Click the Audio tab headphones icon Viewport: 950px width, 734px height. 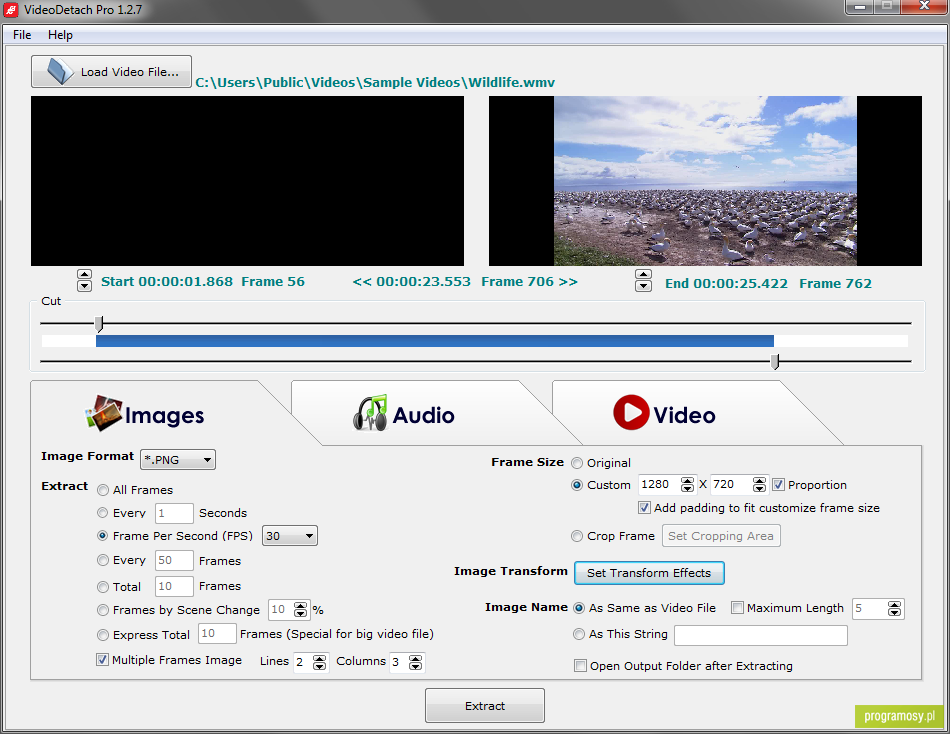[x=370, y=413]
